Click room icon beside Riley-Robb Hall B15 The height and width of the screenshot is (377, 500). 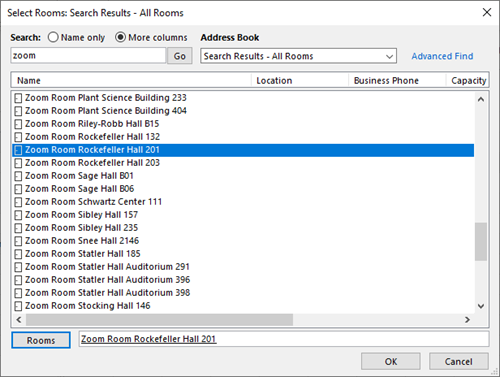[18, 124]
